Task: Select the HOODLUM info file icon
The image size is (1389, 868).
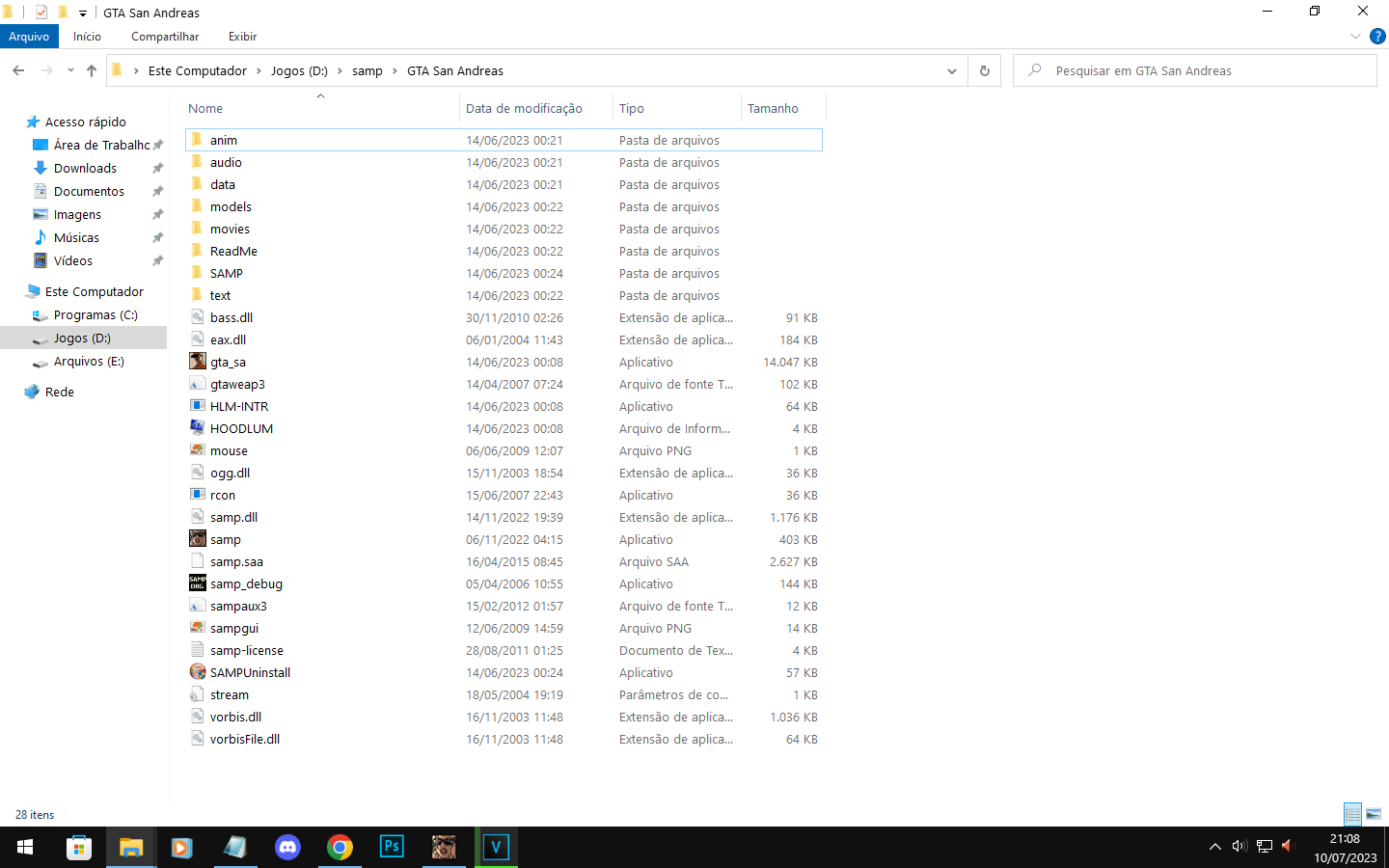Action: point(198,428)
